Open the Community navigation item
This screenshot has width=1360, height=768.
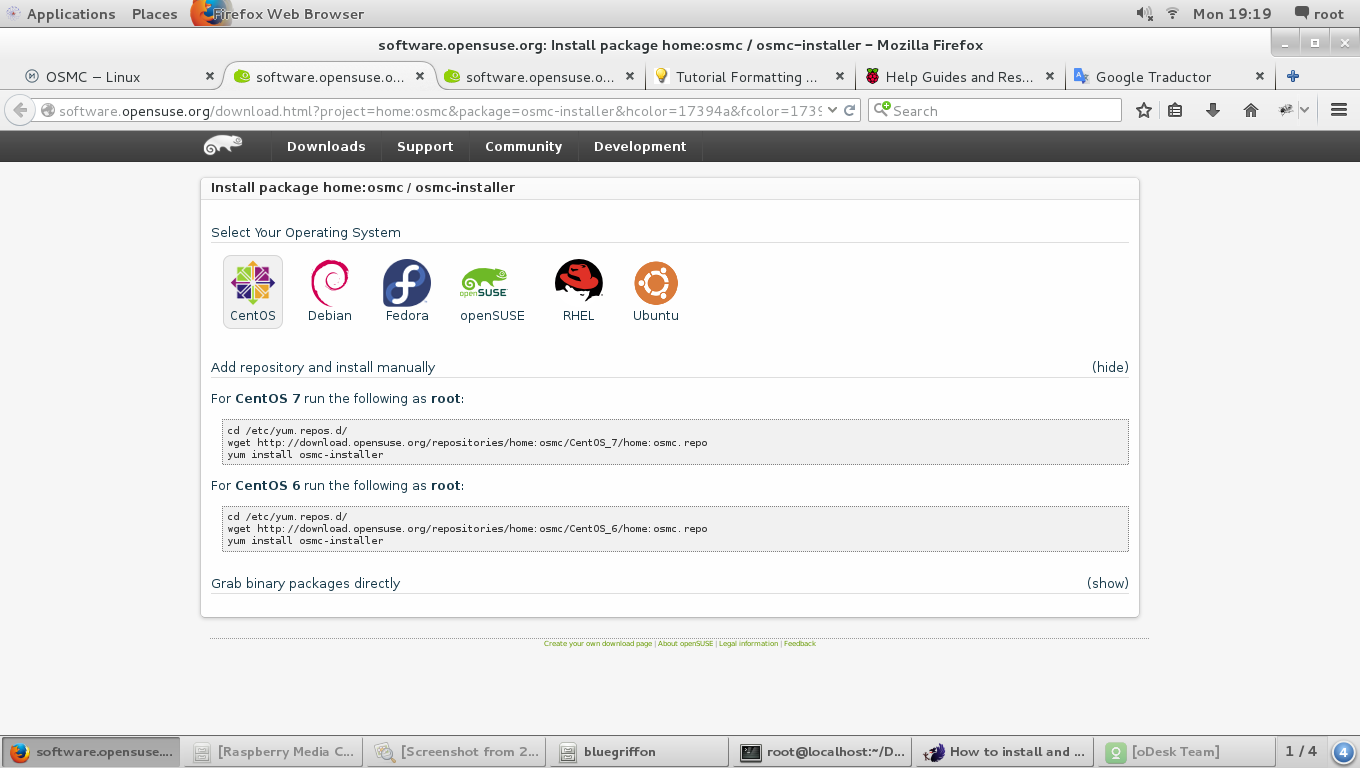(x=523, y=146)
